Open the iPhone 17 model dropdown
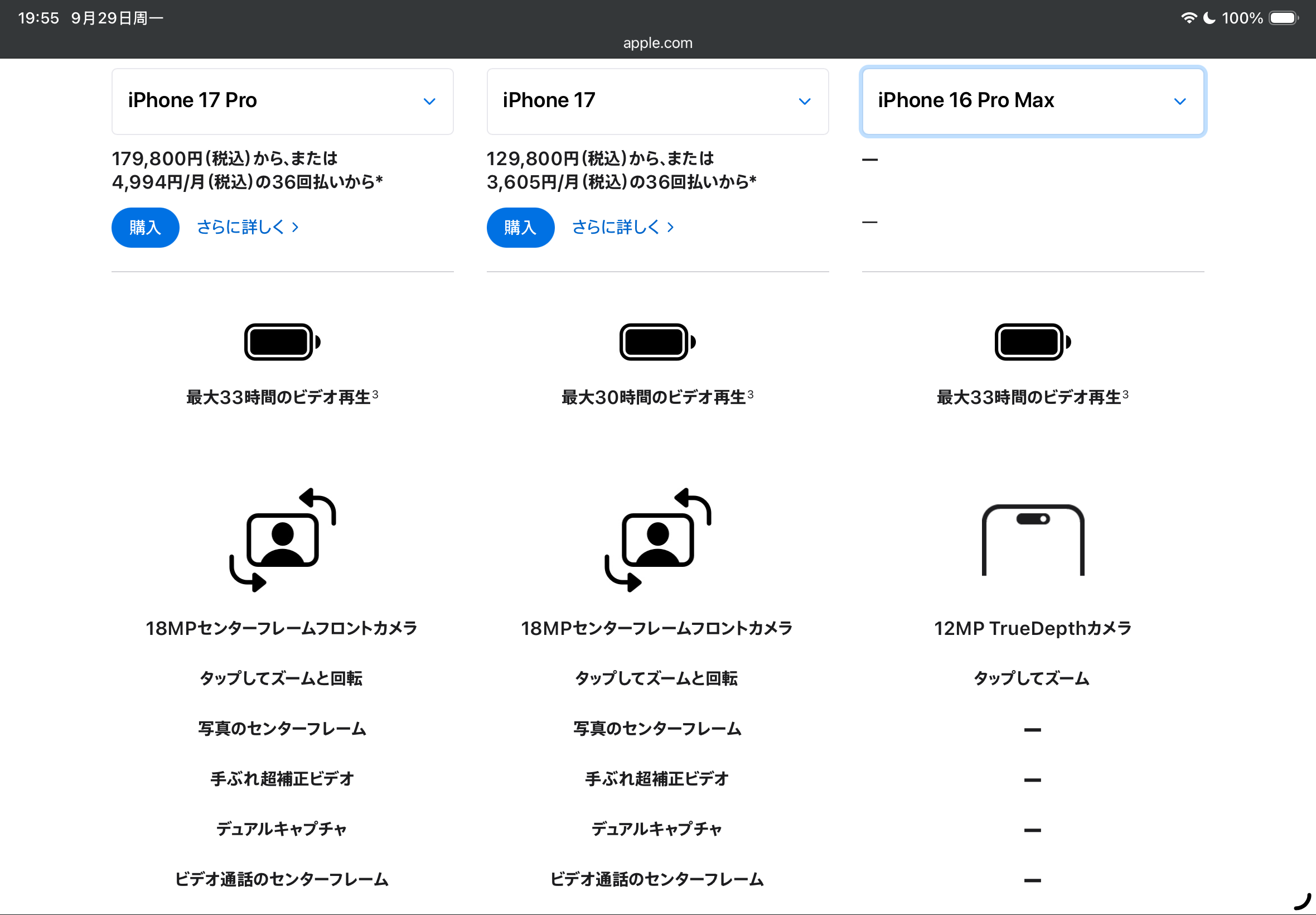The height and width of the screenshot is (915, 1316). (x=657, y=102)
